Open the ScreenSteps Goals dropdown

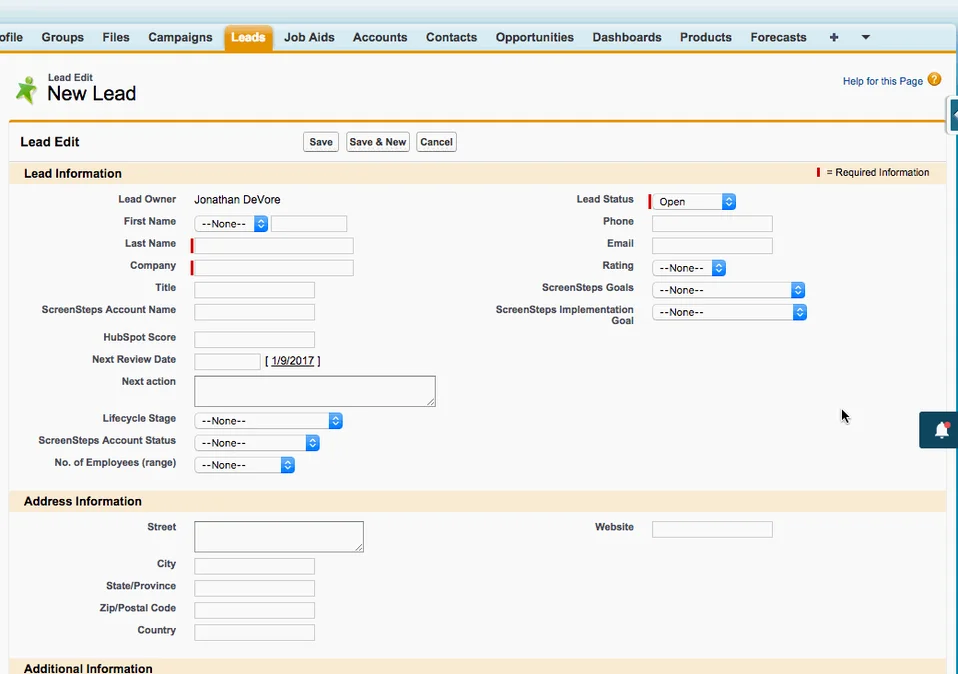pos(728,290)
